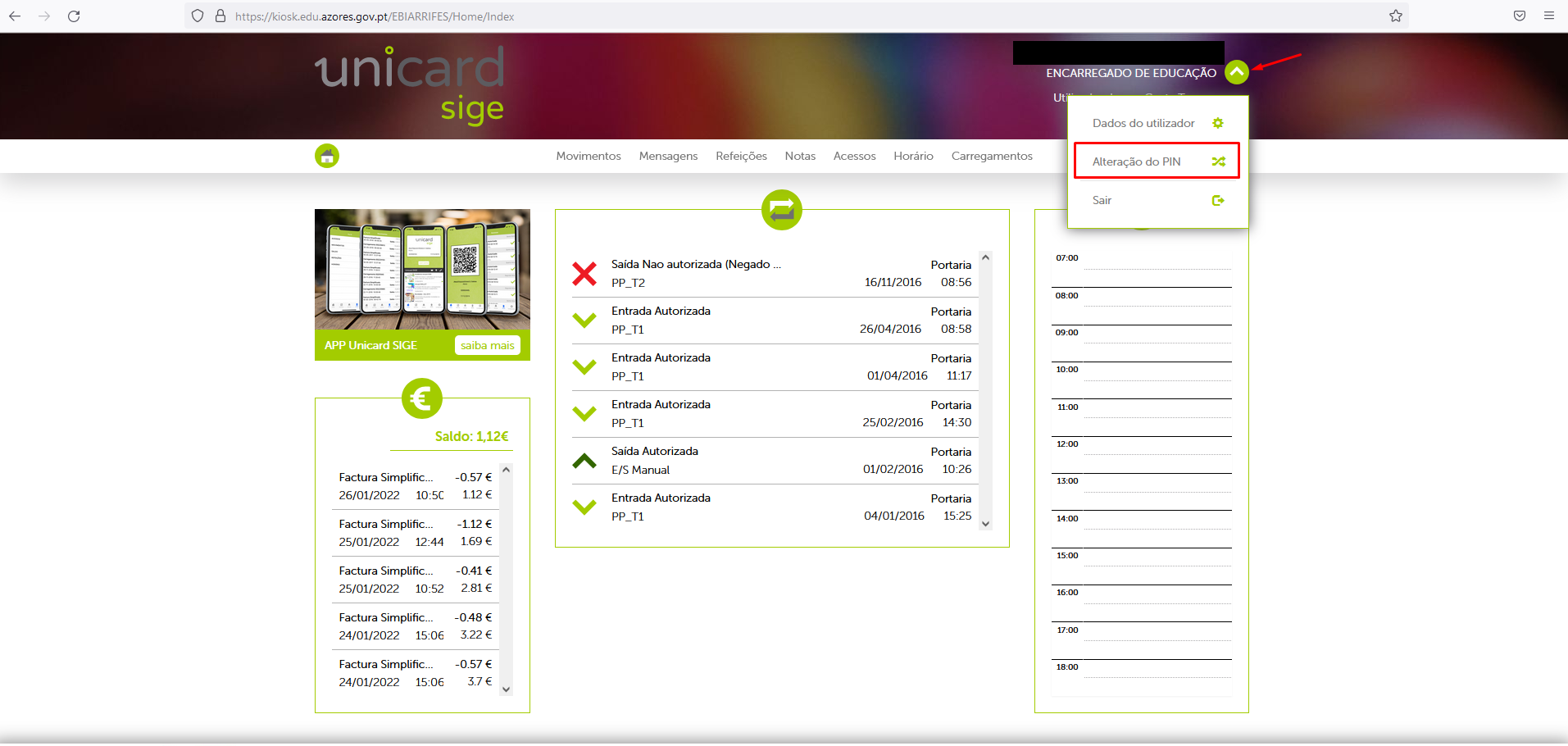Image resolution: width=1568 pixels, height=746 pixels.
Task: Bookmark this page with the star icon
Action: coord(1395,16)
